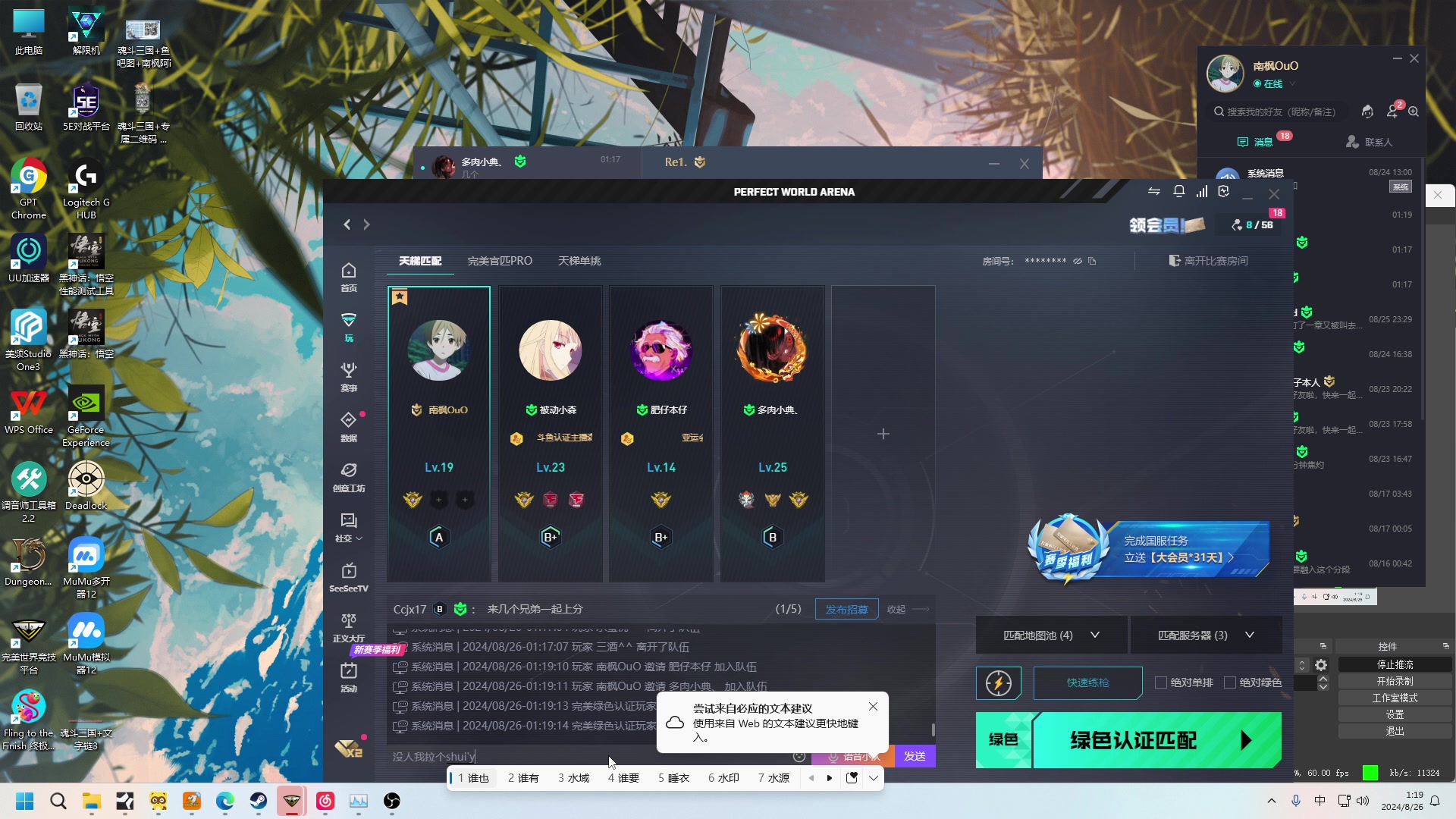Open the 首页 home sidebar icon
The height and width of the screenshot is (819, 1456).
pos(348,277)
